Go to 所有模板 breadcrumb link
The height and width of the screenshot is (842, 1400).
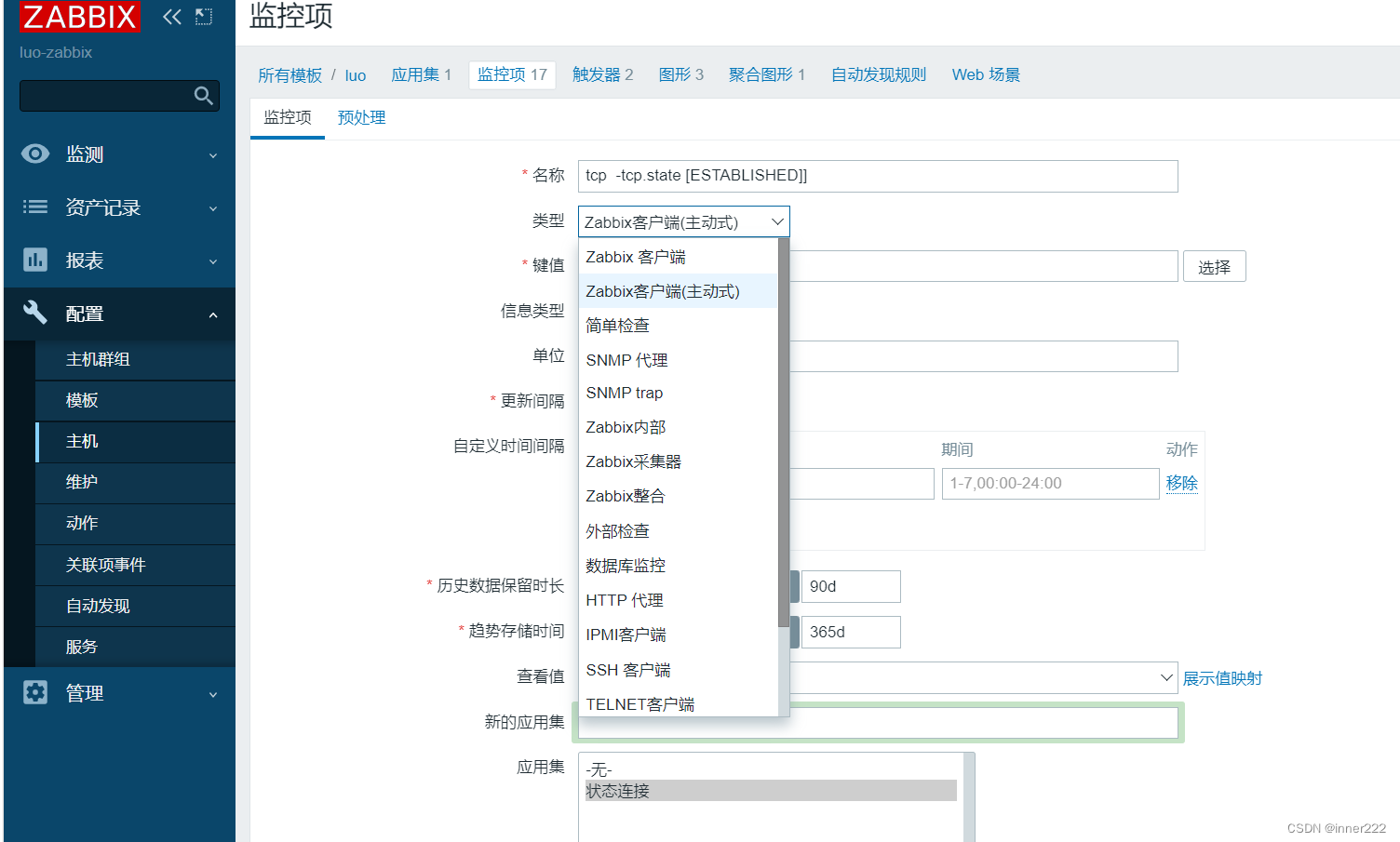coord(289,74)
